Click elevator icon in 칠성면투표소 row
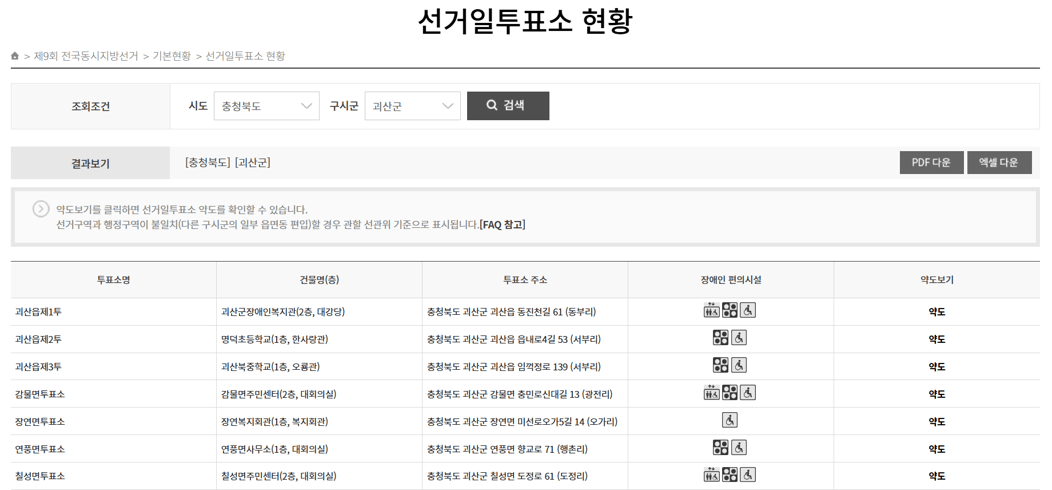Image resolution: width=1052 pixels, height=490 pixels. point(711,475)
